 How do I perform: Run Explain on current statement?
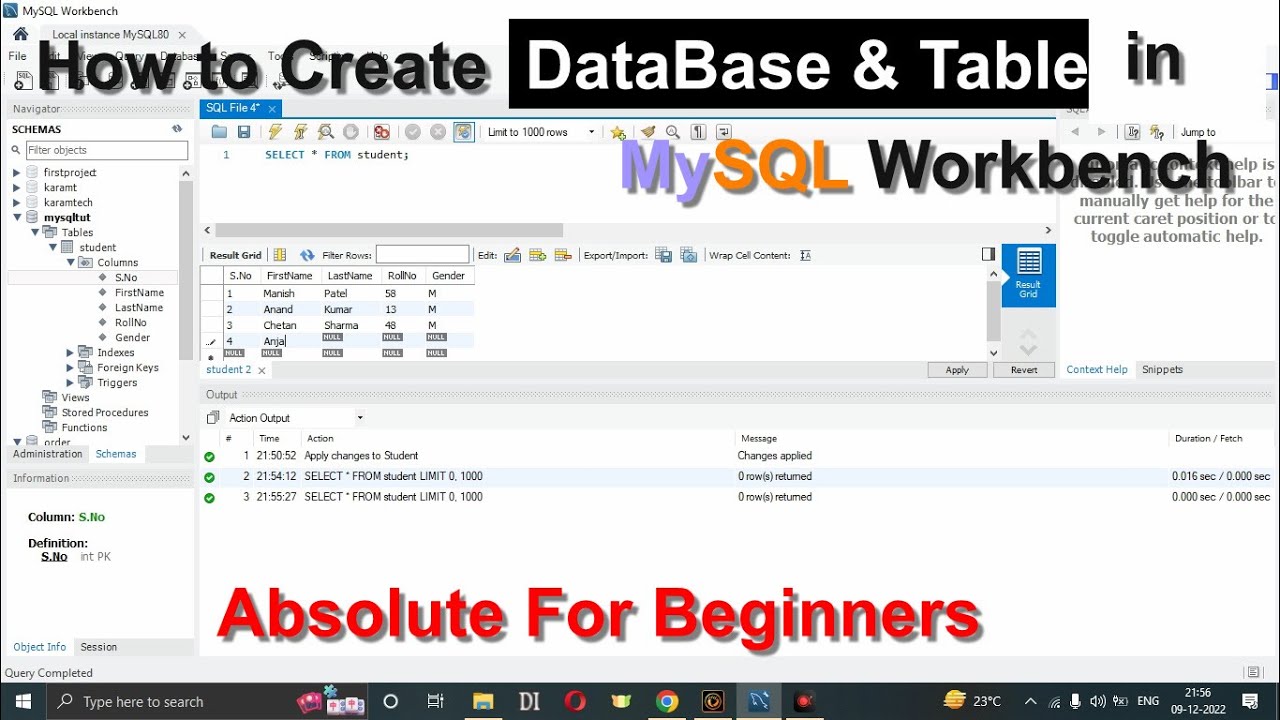[326, 132]
